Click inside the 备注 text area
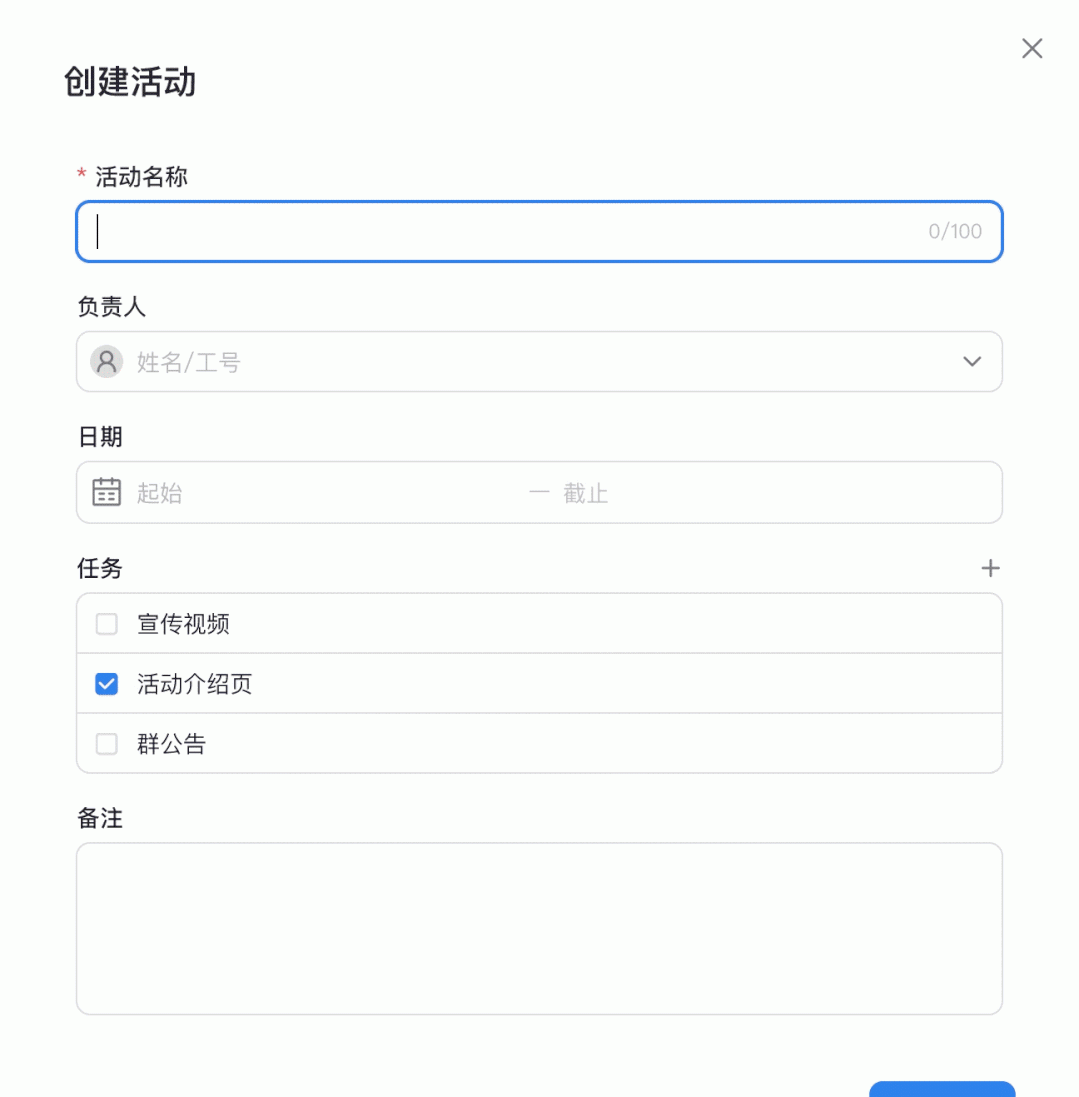Image resolution: width=1079 pixels, height=1097 pixels. click(539, 929)
